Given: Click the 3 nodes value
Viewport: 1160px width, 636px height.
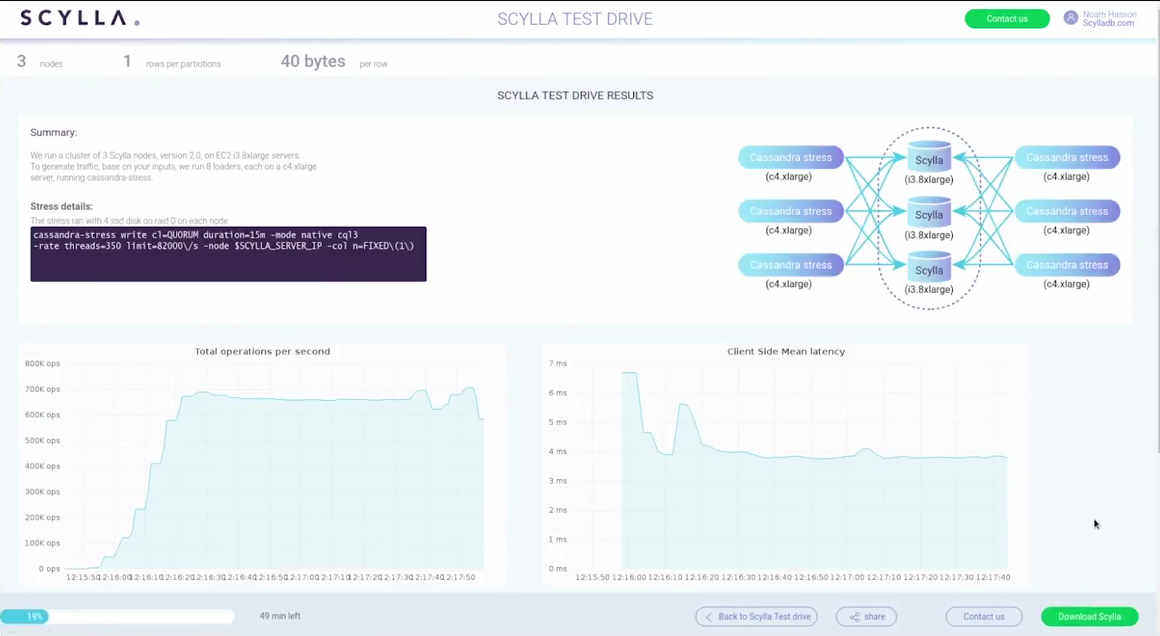Looking at the screenshot, I should [x=22, y=62].
